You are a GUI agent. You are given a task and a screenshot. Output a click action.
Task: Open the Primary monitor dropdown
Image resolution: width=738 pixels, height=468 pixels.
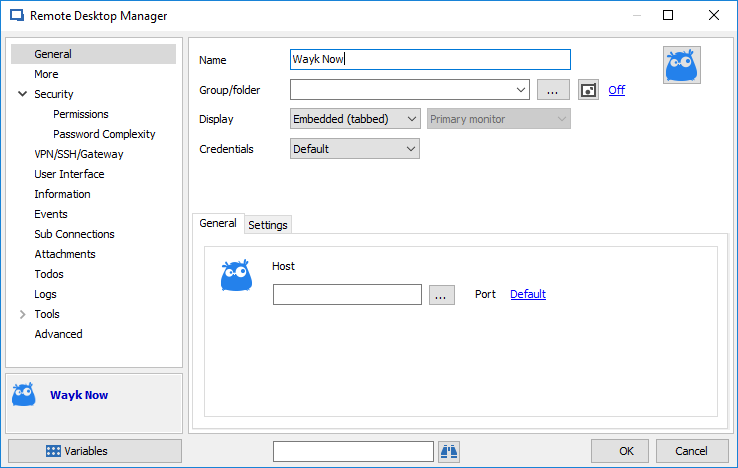pyautogui.click(x=498, y=119)
